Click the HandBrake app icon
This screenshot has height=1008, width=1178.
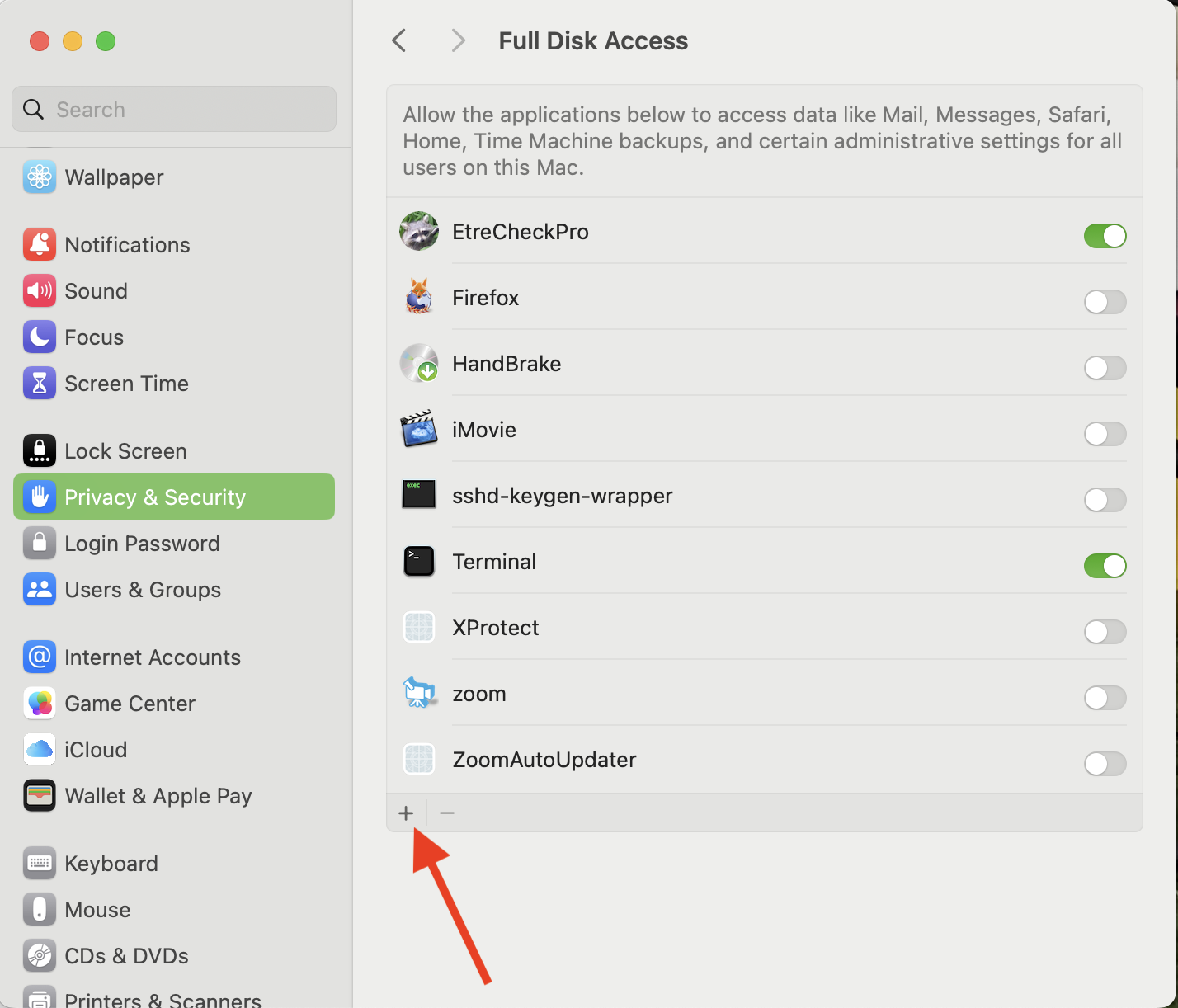tap(419, 364)
